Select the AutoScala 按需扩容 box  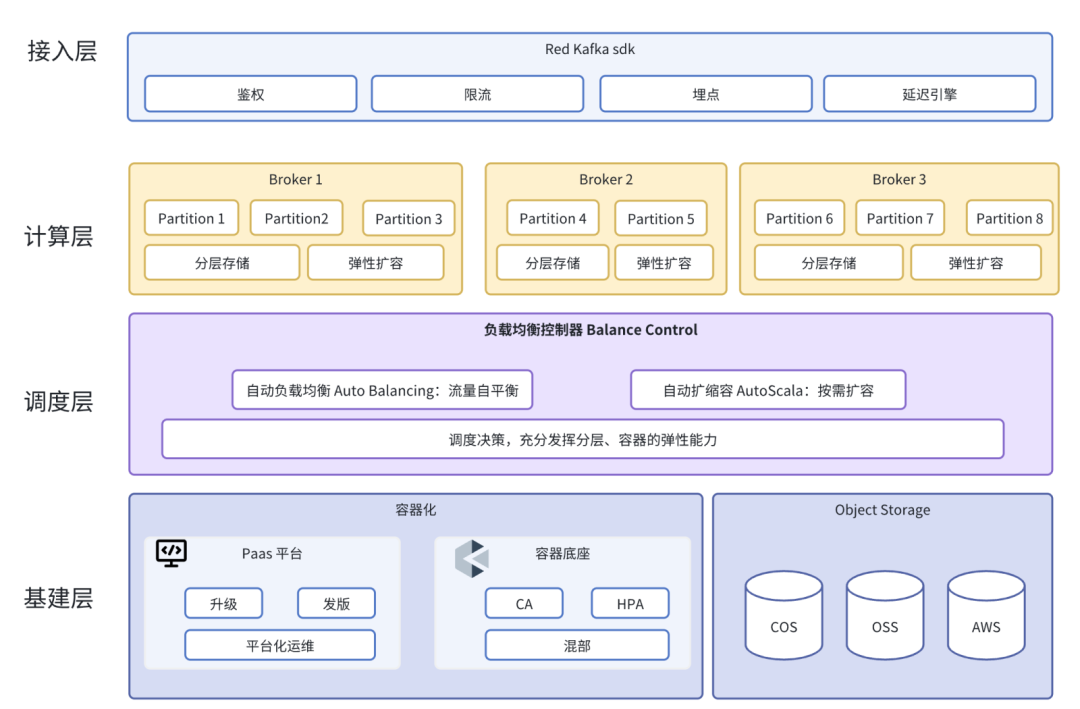pos(768,390)
